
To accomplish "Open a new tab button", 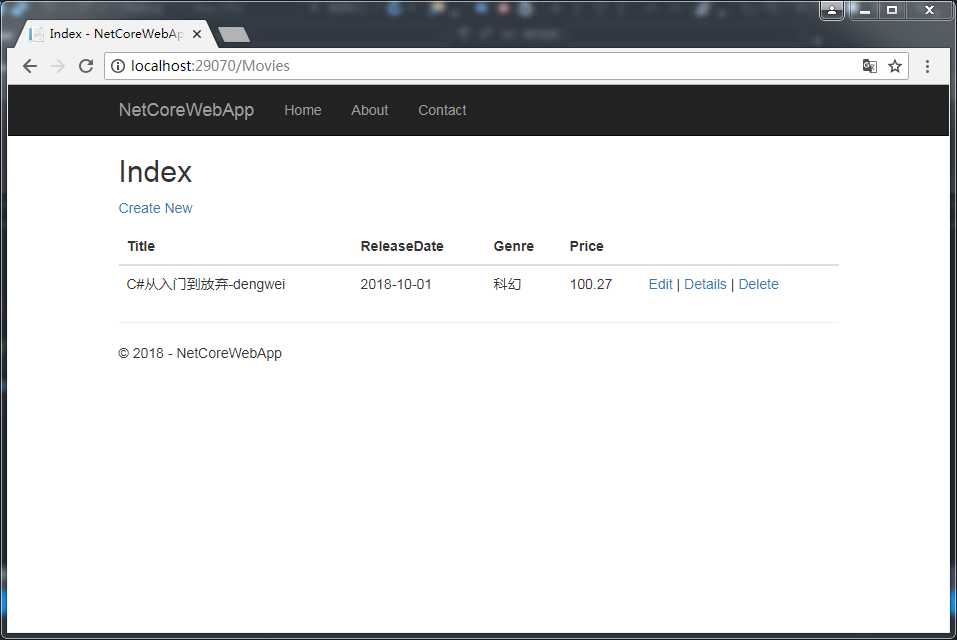I will pos(234,35).
